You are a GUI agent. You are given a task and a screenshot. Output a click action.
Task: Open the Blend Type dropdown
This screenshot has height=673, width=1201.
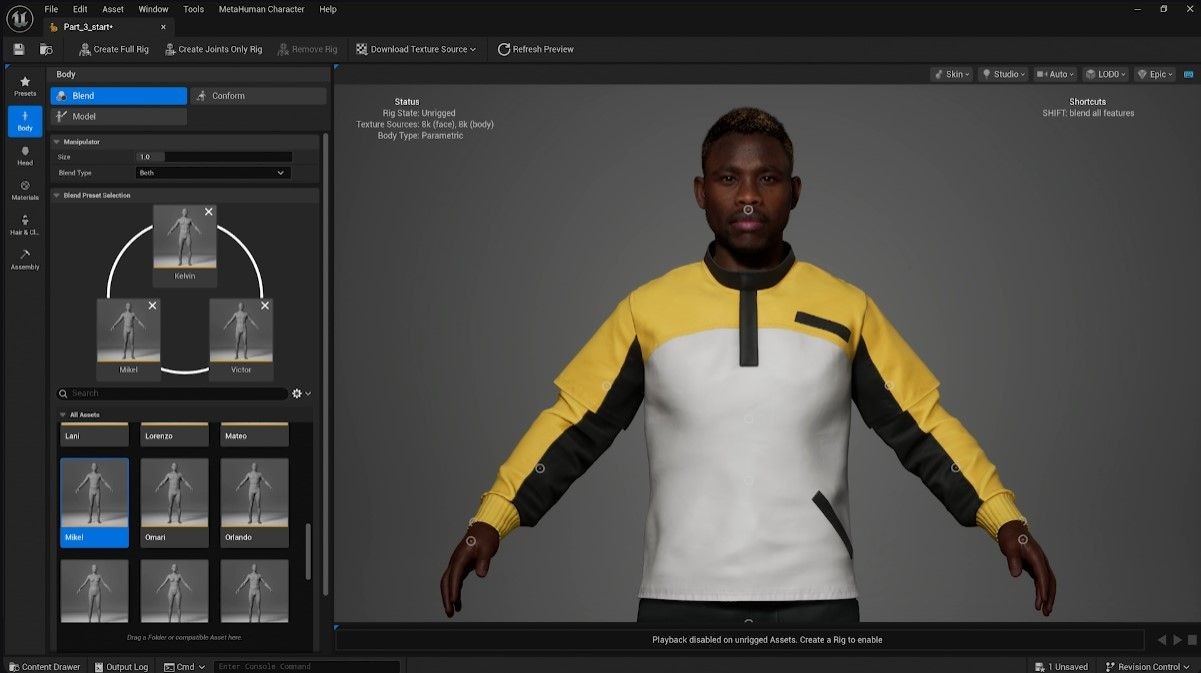click(212, 173)
